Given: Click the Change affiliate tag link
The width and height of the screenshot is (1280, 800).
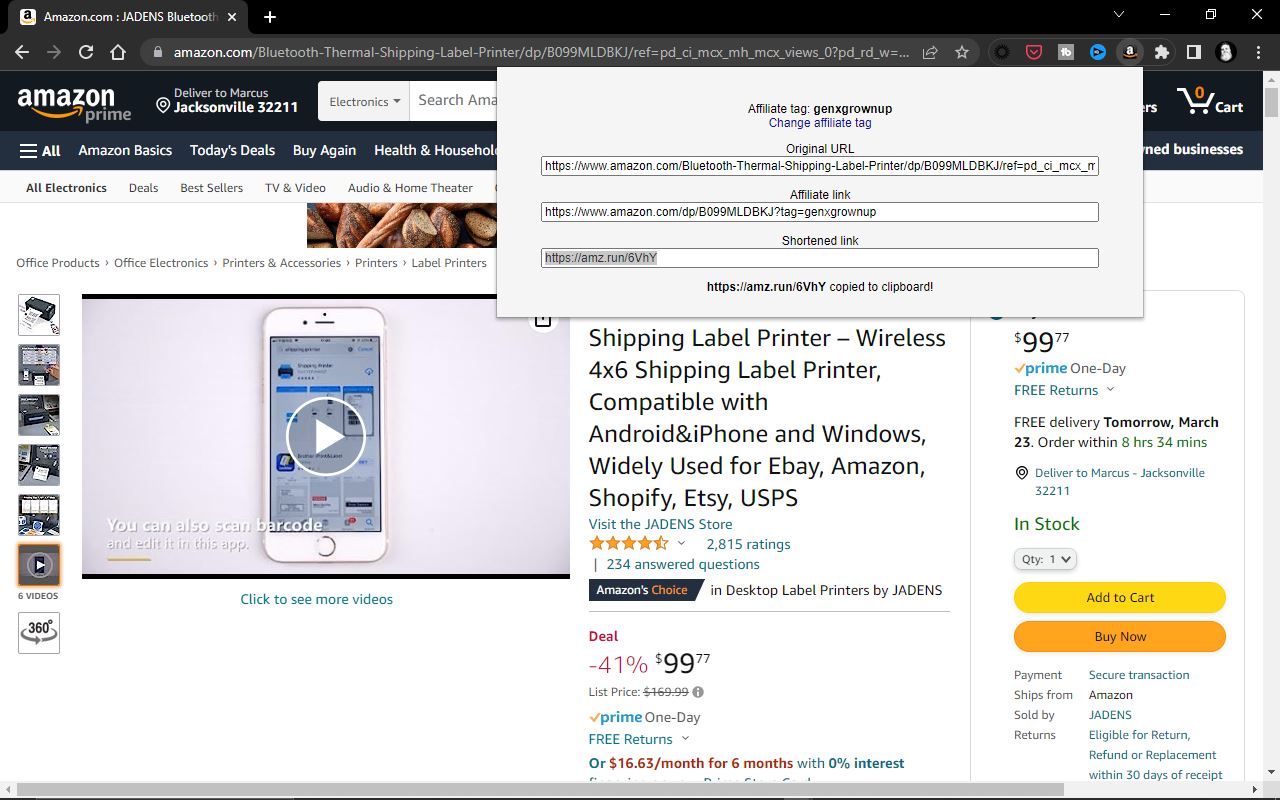Looking at the screenshot, I should pyautogui.click(x=820, y=123).
